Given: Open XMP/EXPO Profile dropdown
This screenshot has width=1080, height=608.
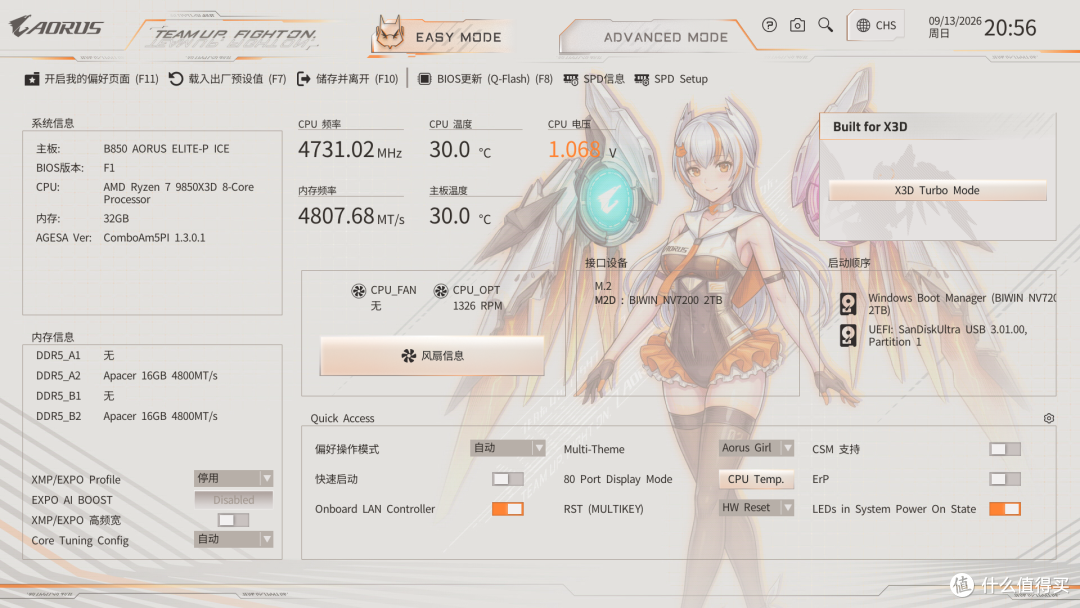Looking at the screenshot, I should point(233,478).
